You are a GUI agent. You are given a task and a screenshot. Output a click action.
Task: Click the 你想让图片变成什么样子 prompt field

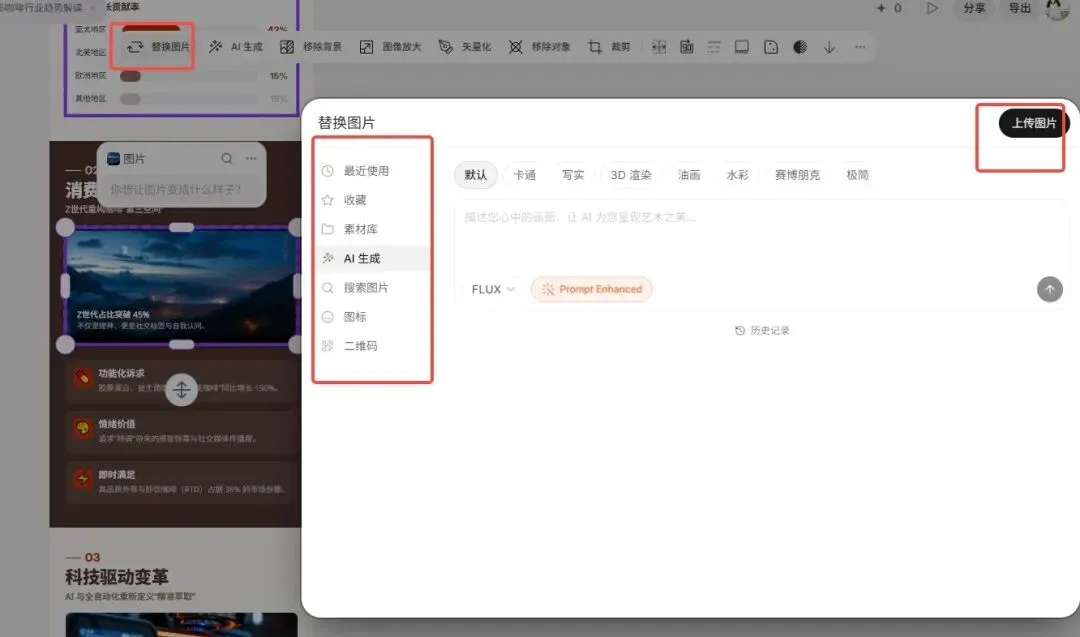pos(181,189)
